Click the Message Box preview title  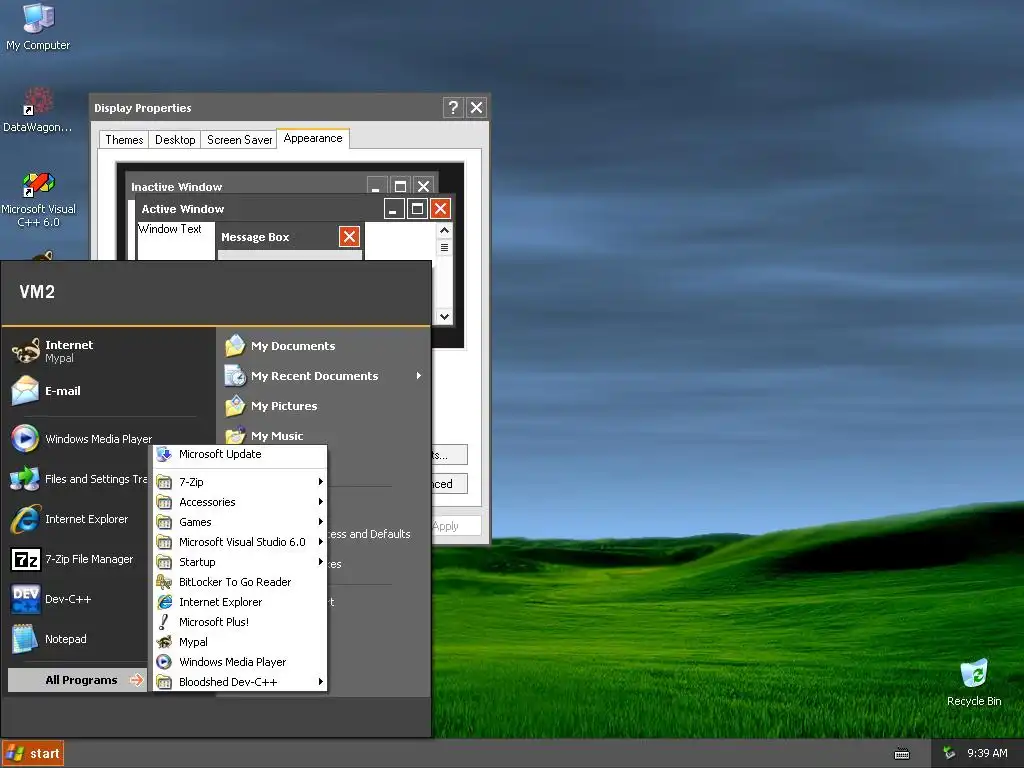pyautogui.click(x=255, y=237)
